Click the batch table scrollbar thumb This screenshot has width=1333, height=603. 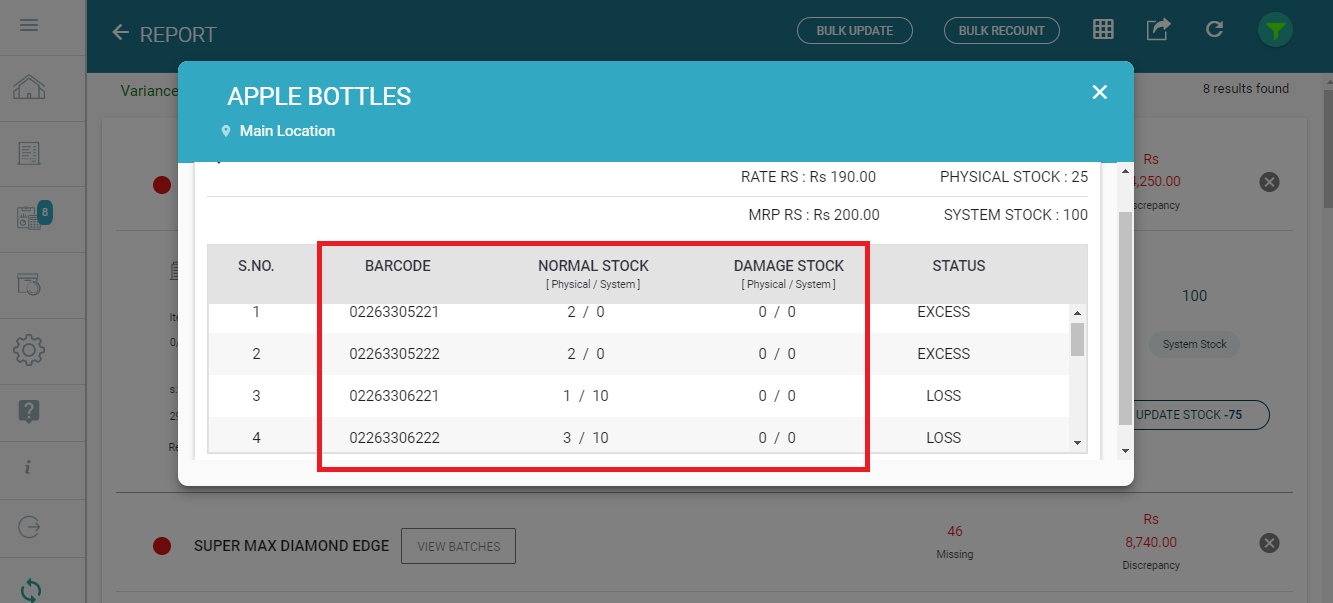tap(1077, 339)
